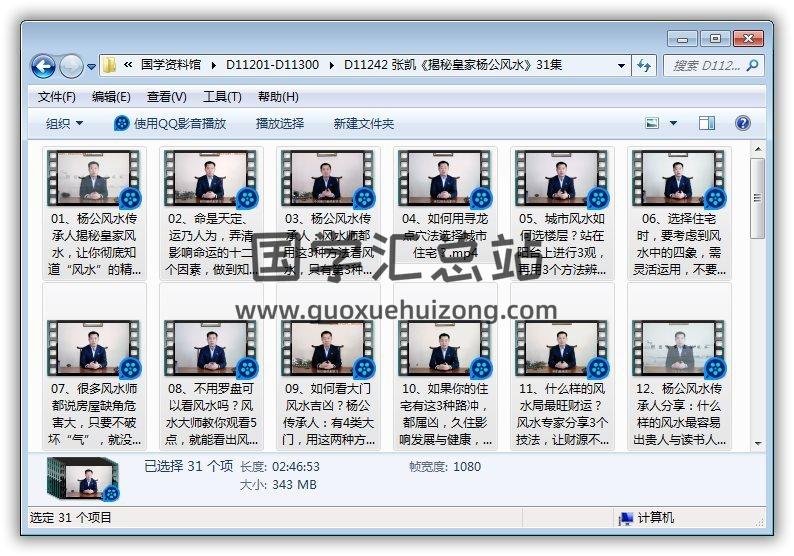Click the file name text starting 12、杨公风水传承人分享
This screenshot has height=556, width=794.
click(679, 414)
